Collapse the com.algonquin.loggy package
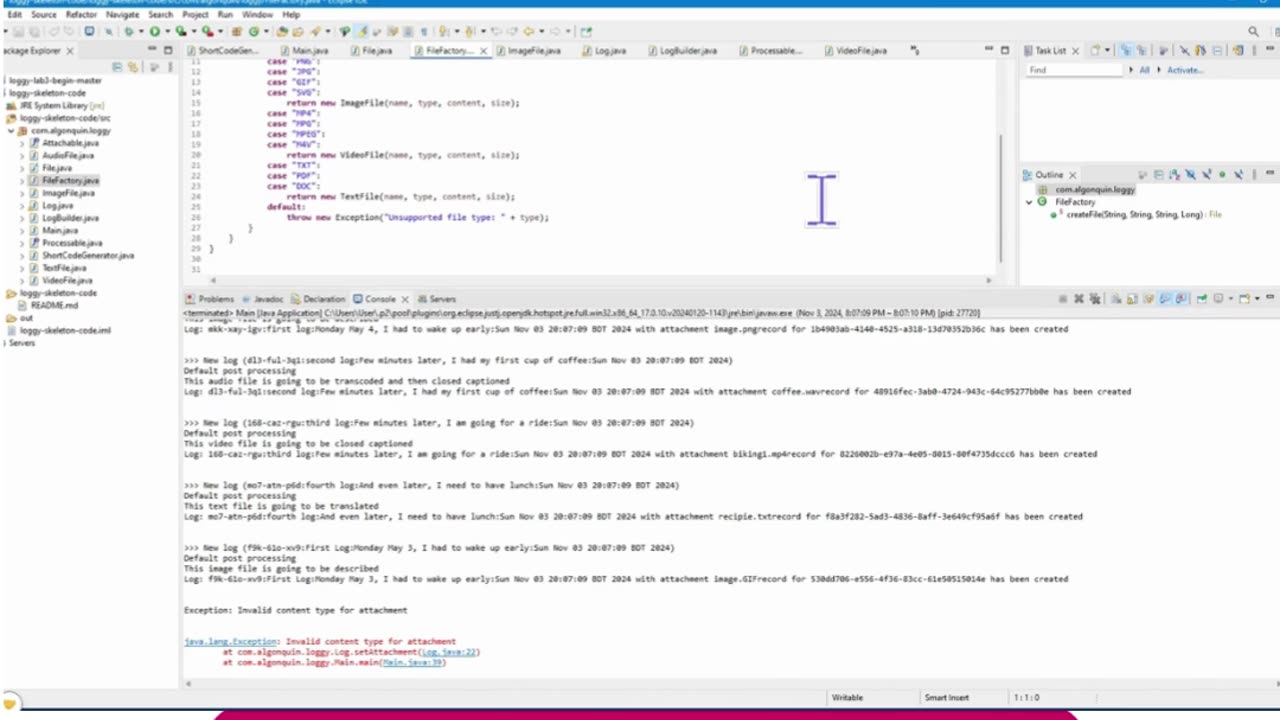The width and height of the screenshot is (1280, 720). 11,131
